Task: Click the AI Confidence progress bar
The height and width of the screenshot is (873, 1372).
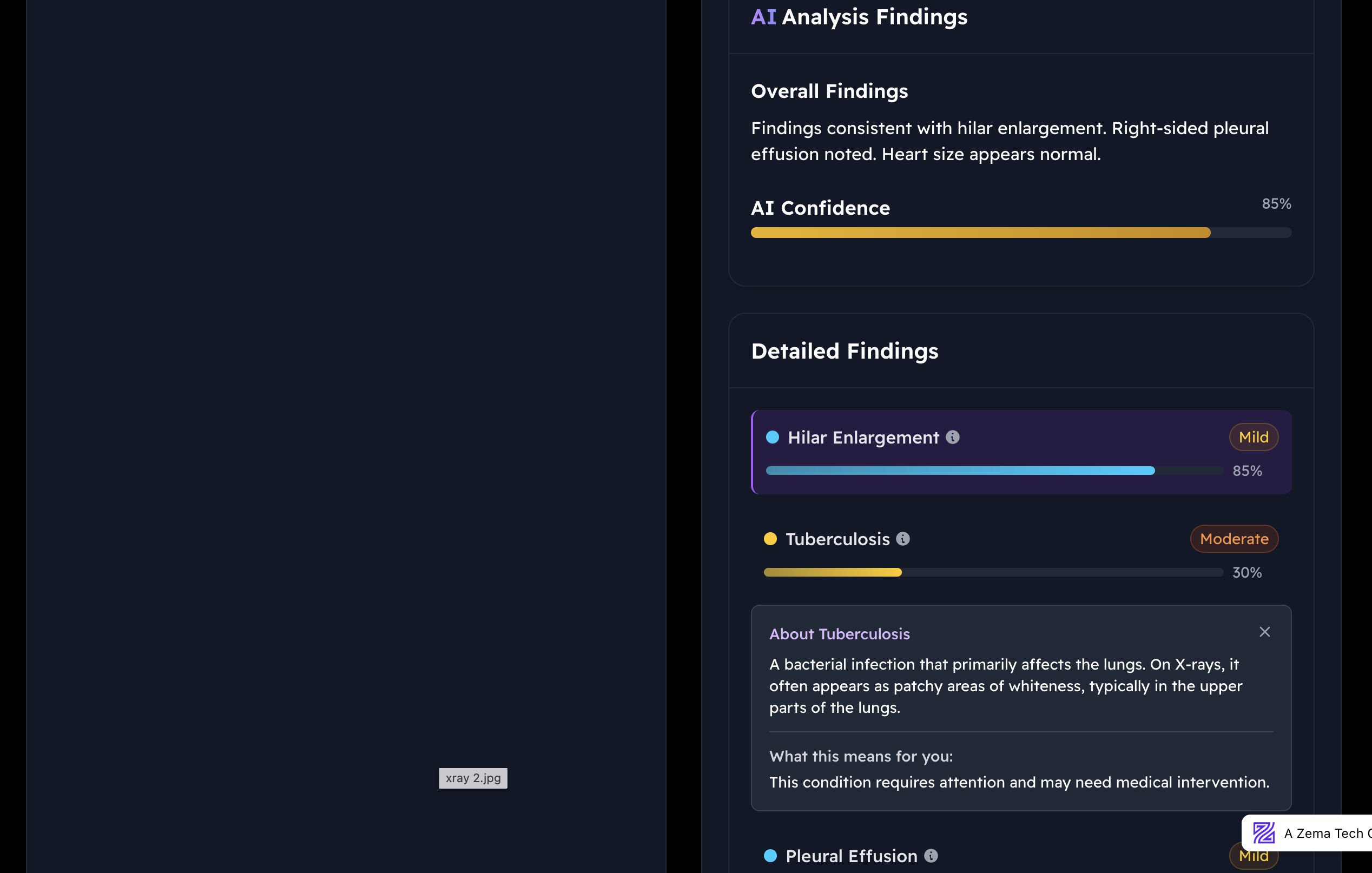Action: [1020, 233]
